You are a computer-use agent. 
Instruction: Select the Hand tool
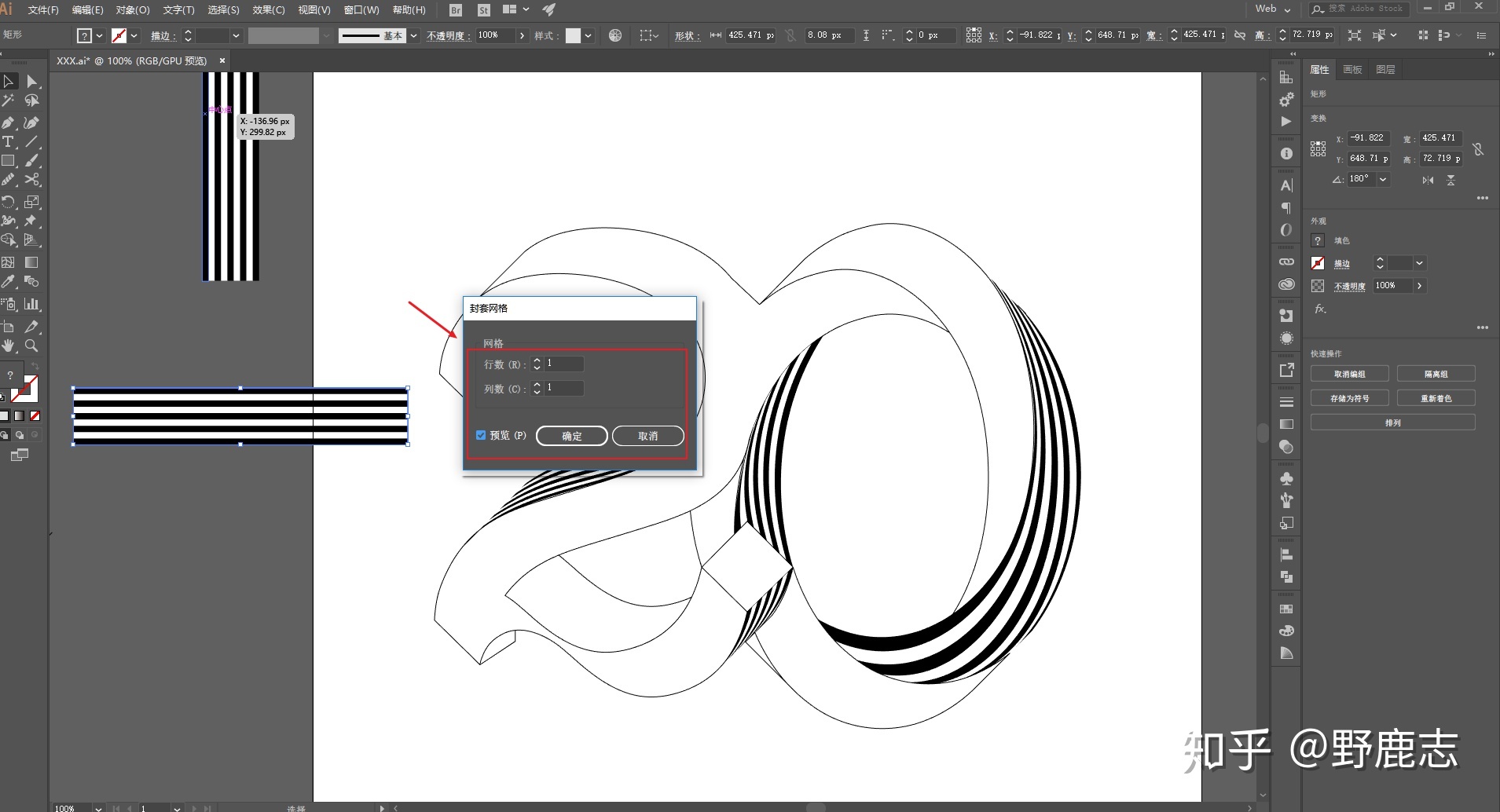9,346
